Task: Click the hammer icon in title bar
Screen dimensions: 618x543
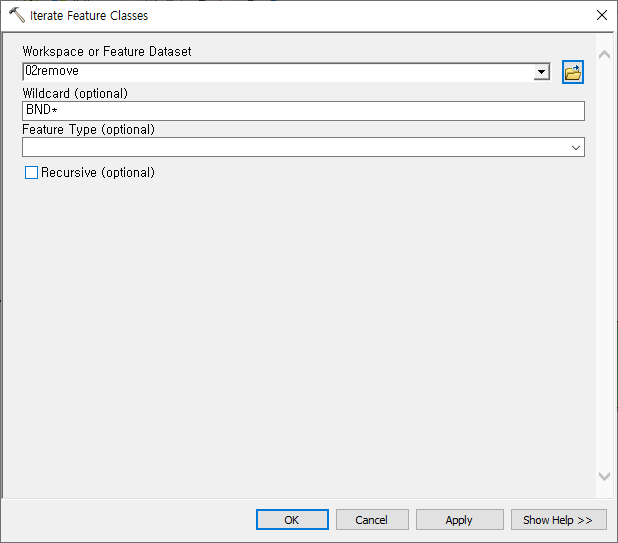Action: 17,15
